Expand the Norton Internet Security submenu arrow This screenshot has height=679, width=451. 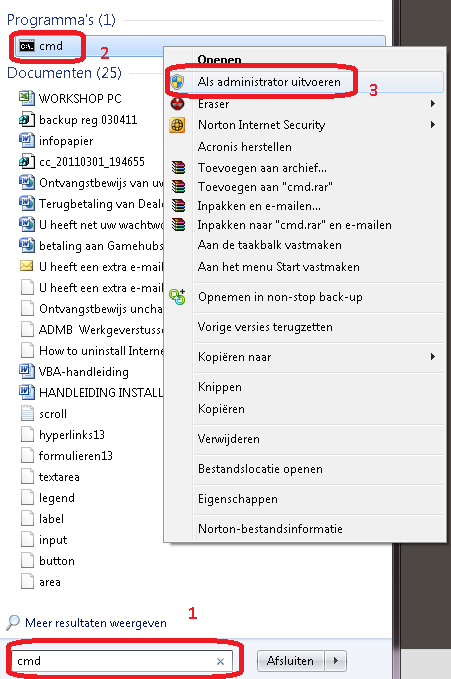432,125
